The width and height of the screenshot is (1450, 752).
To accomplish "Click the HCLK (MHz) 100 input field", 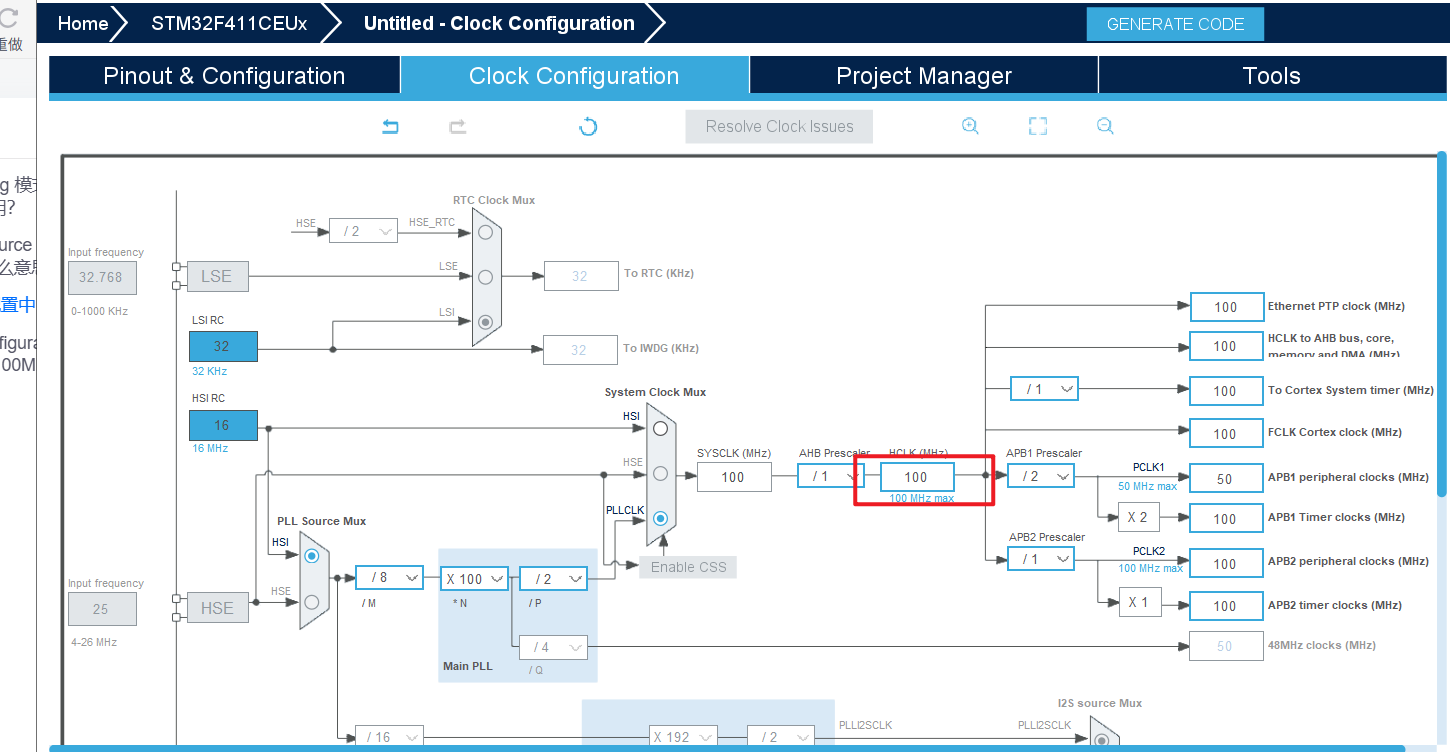I will pyautogui.click(x=916, y=477).
